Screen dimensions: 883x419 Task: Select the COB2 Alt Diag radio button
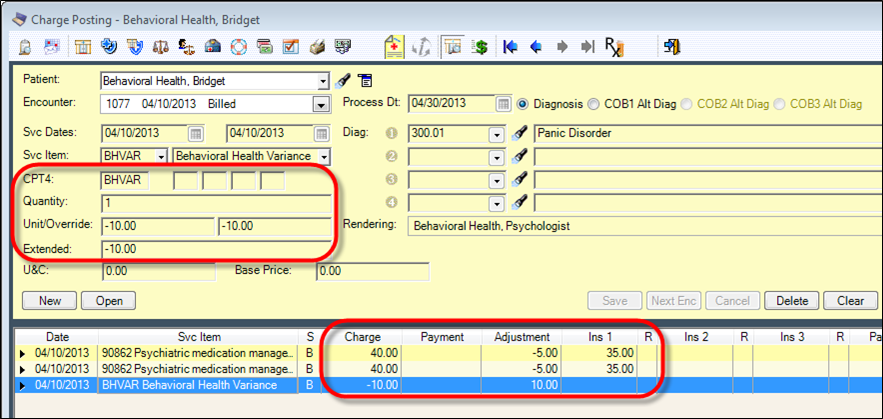tap(687, 104)
